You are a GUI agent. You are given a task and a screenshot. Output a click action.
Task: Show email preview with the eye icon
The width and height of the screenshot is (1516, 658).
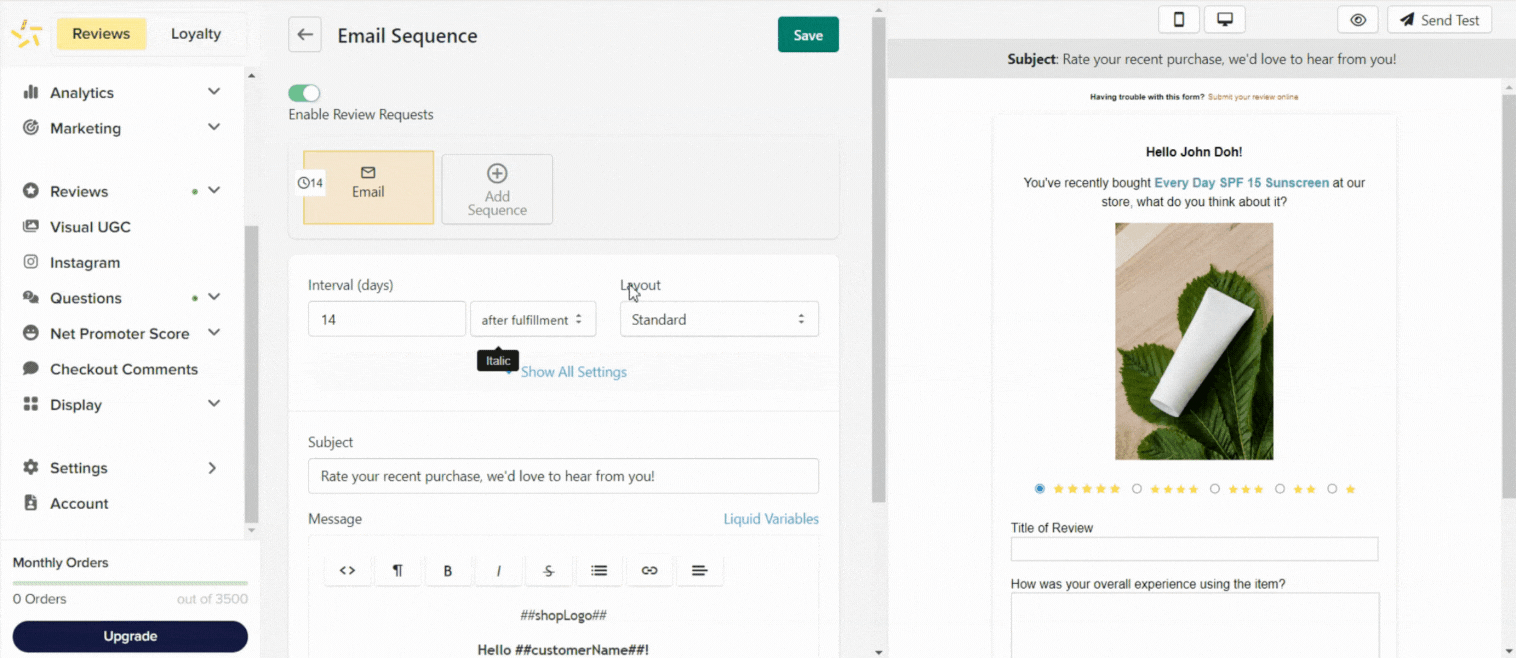[x=1357, y=20]
